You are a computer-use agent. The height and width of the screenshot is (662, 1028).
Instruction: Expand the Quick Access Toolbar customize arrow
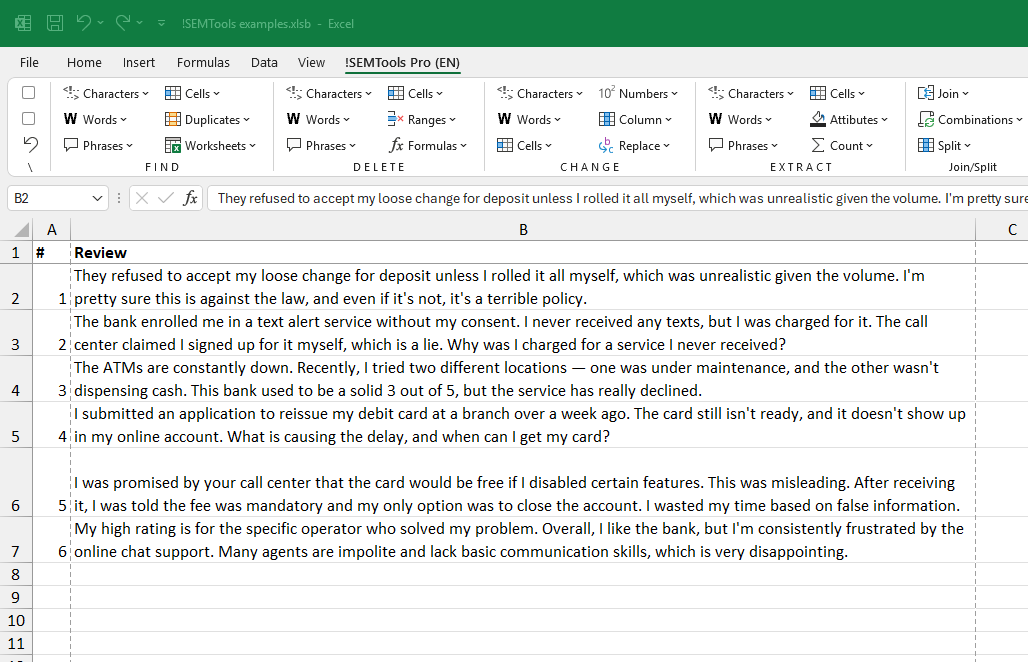(162, 23)
